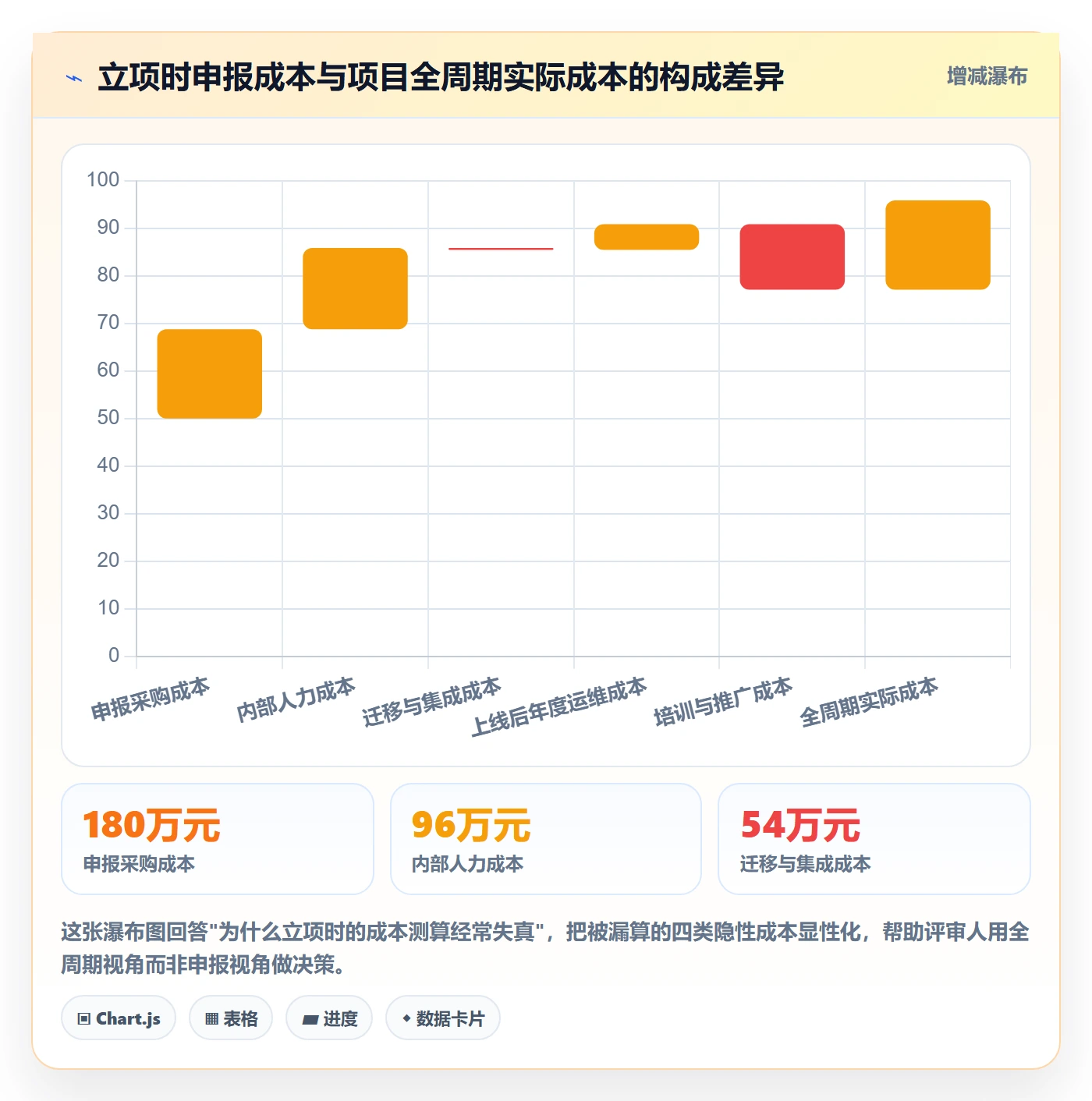
Task: Click the 进度 tag chip
Action: pos(329,1018)
